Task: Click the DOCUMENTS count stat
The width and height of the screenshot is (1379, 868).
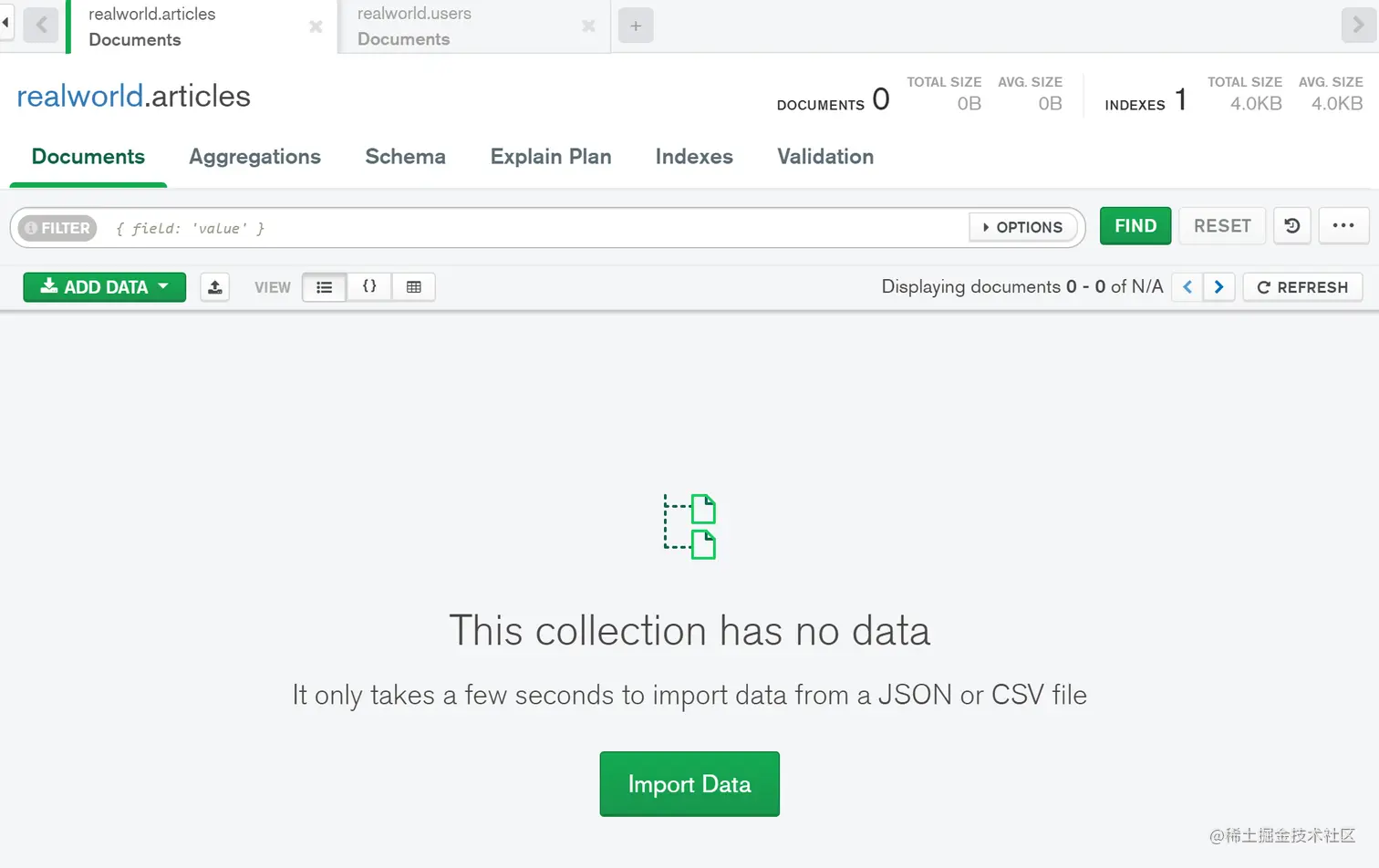Action: (833, 99)
